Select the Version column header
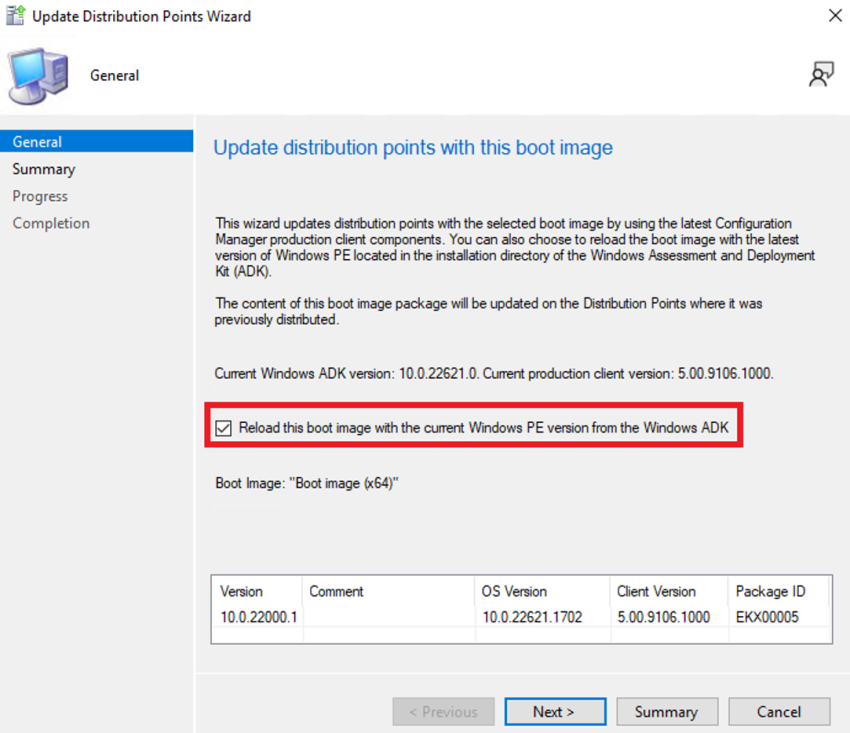The height and width of the screenshot is (733, 850). click(x=240, y=591)
